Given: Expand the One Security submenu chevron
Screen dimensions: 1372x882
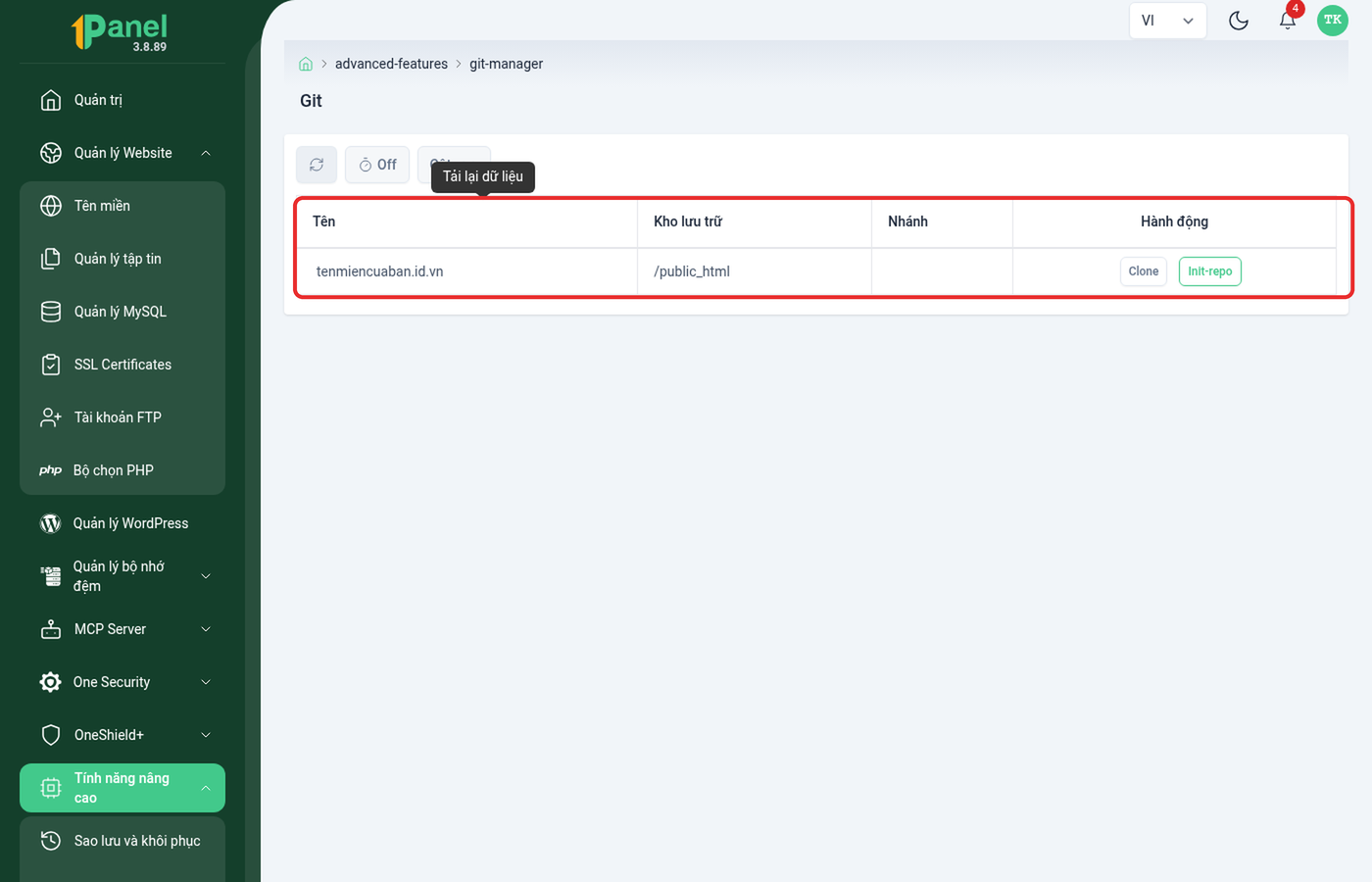Looking at the screenshot, I should [x=206, y=682].
